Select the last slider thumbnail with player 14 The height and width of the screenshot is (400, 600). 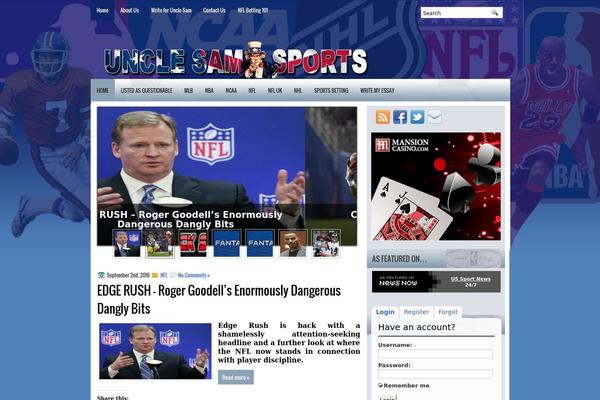326,243
